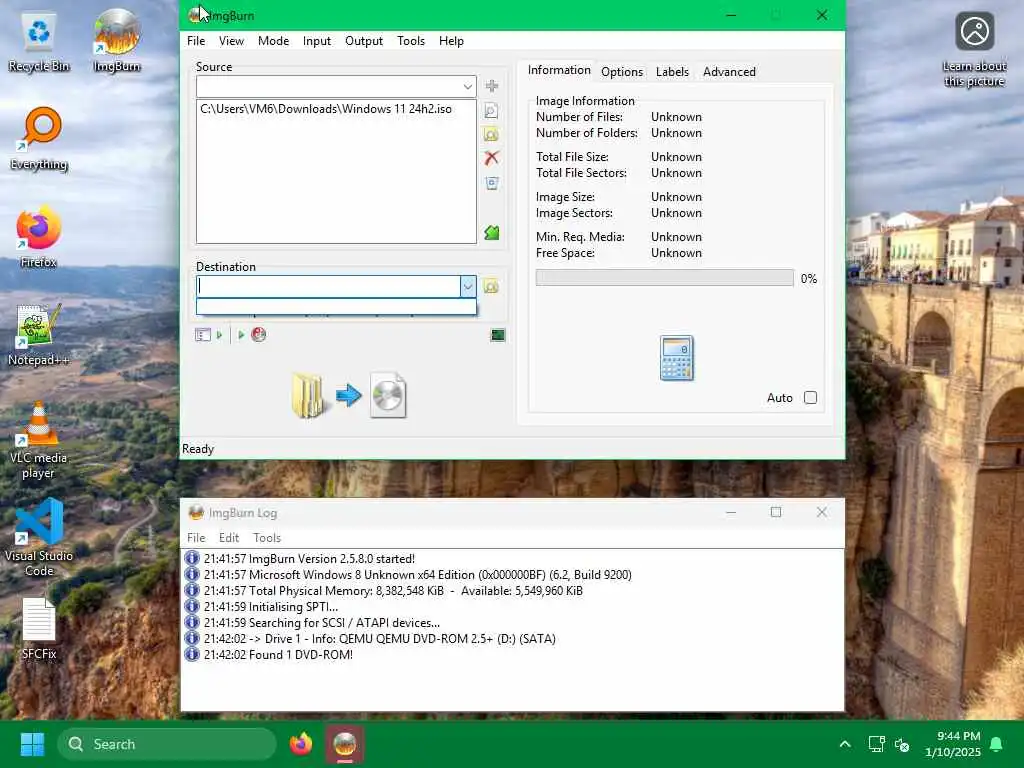Viewport: 1024px width, 768px height.
Task: Remove selected source item with red X
Action: pos(492,158)
